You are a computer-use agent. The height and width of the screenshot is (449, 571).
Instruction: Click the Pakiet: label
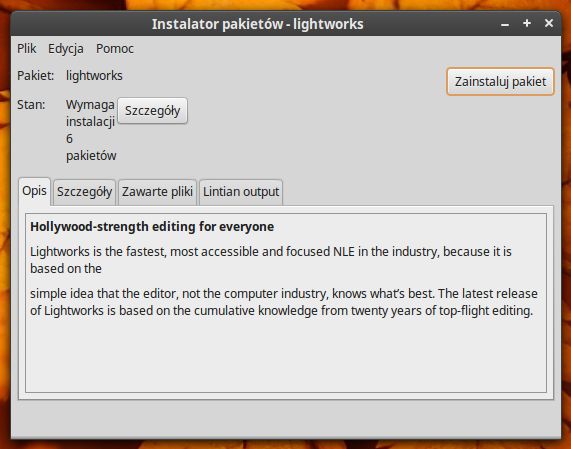tap(36, 76)
